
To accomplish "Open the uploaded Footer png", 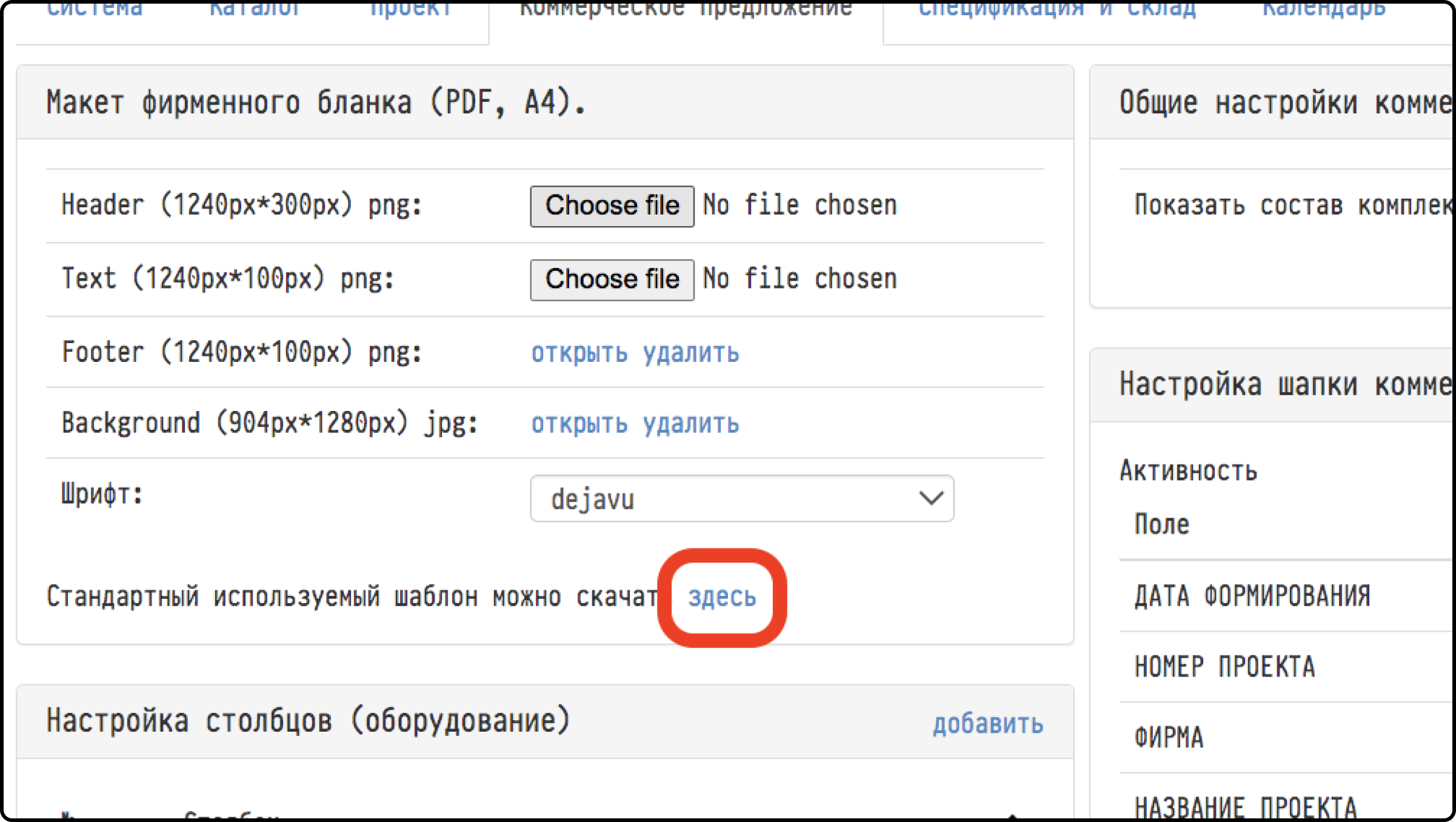I will click(579, 353).
